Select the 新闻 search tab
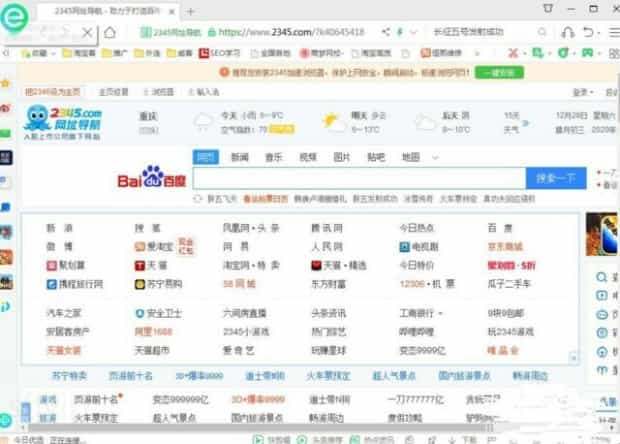Viewport: 620px width, 444px height. point(240,157)
